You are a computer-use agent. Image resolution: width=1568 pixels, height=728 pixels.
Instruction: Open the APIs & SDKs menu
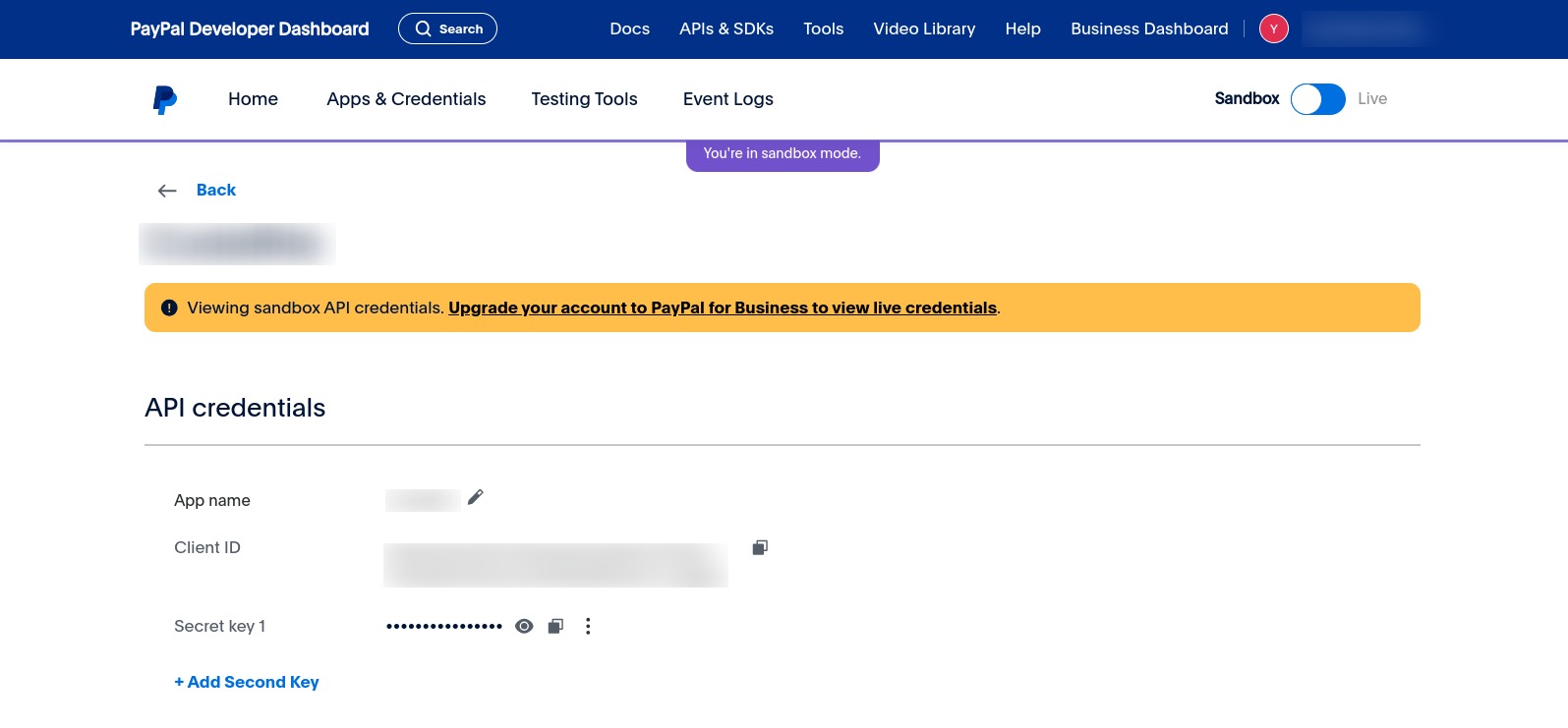[726, 28]
